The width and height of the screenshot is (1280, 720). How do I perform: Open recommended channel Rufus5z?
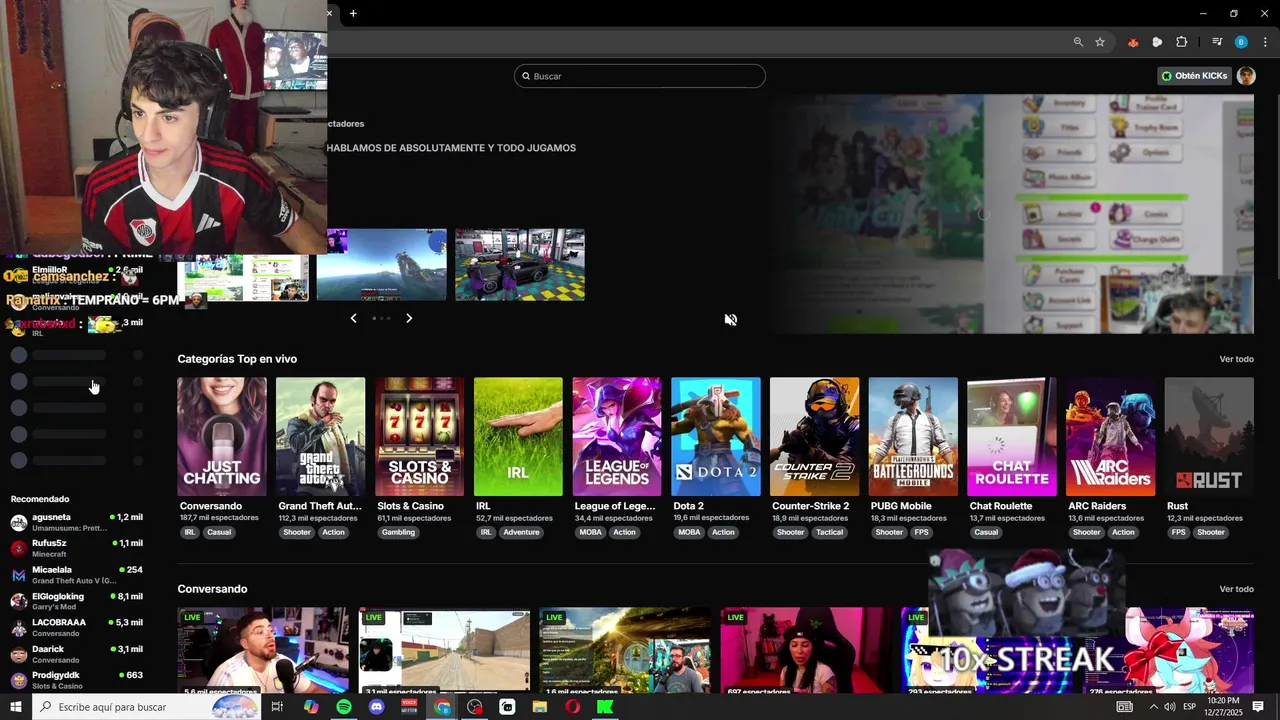(x=78, y=548)
